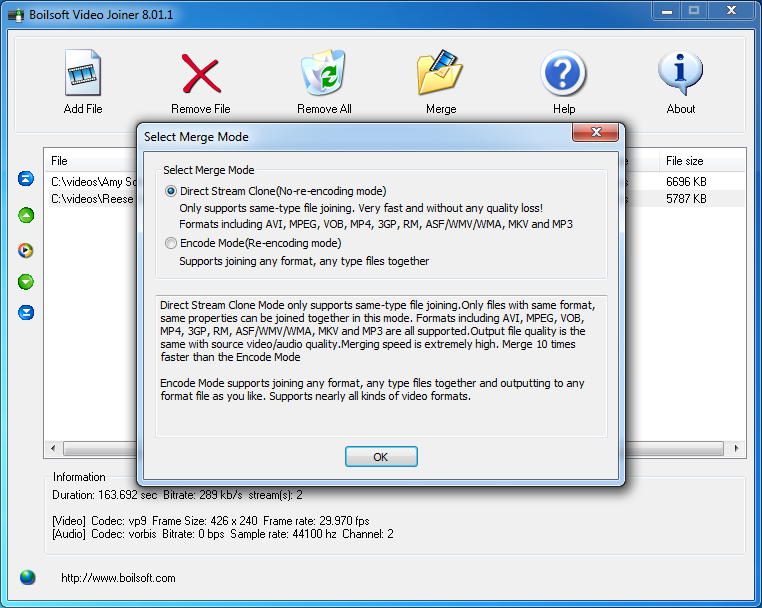Viewport: 762px width, 608px height.
Task: Click the Audio Codec vorbis info line
Action: pos(223,534)
